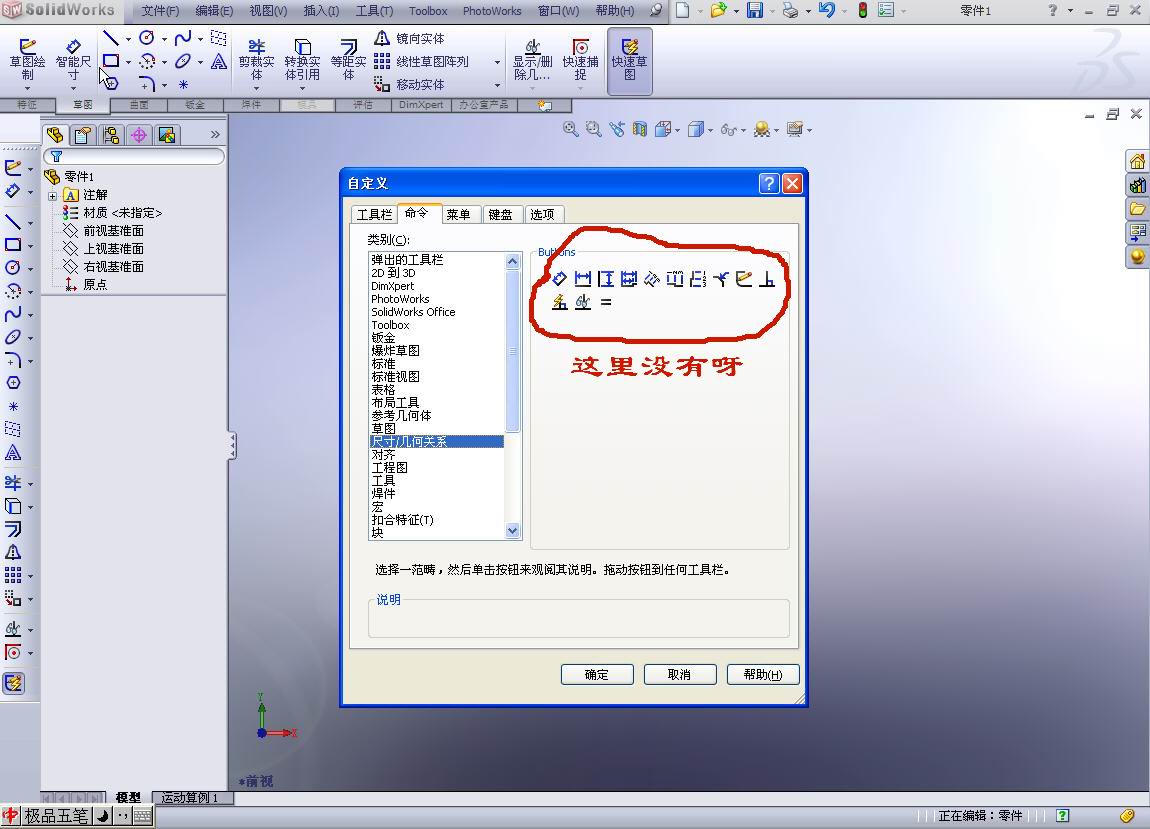
Task: Open 草图绘制 dropdown arrow in ribbon
Action: click(27, 88)
